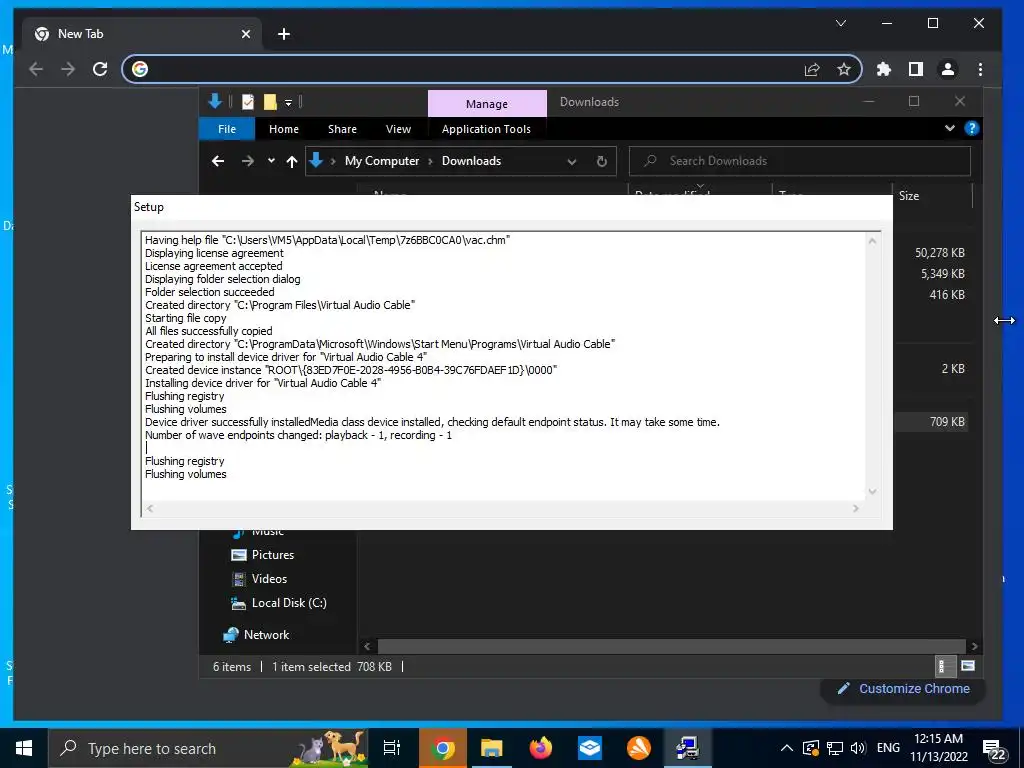Switch to Home ribbon tab
The width and height of the screenshot is (1024, 768).
click(283, 129)
